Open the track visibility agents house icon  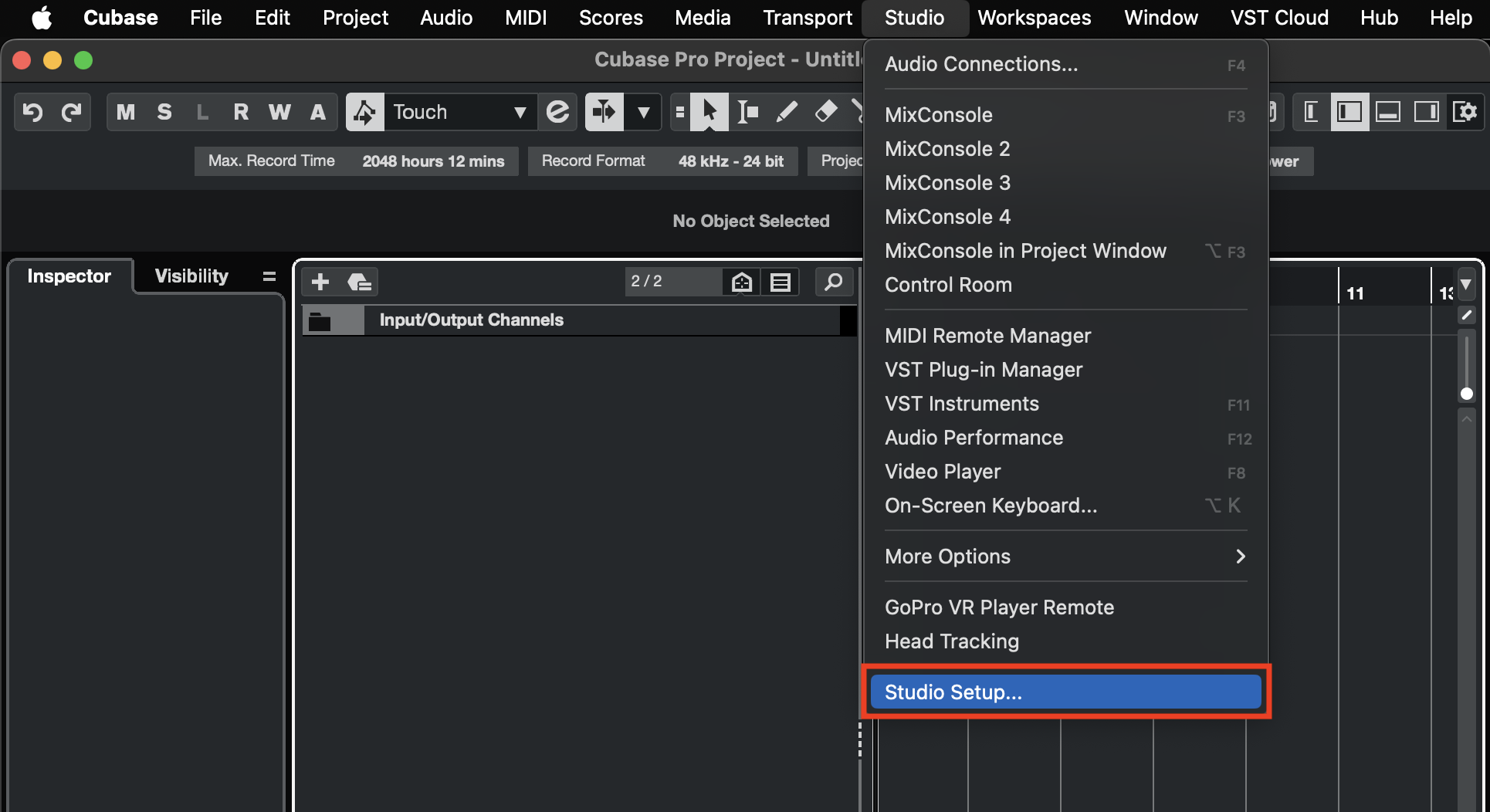(x=741, y=282)
